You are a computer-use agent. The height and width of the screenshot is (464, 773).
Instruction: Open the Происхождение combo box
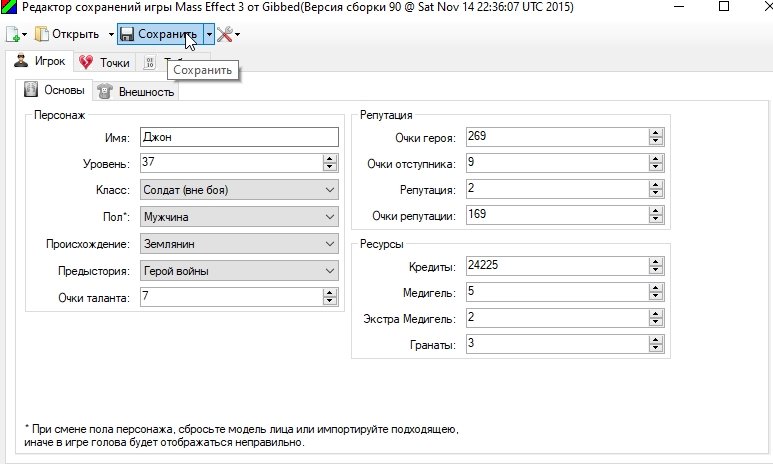pos(239,244)
